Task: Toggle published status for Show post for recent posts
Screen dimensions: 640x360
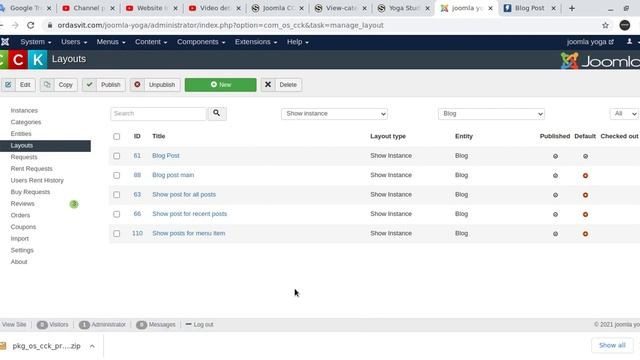Action: tap(555, 214)
